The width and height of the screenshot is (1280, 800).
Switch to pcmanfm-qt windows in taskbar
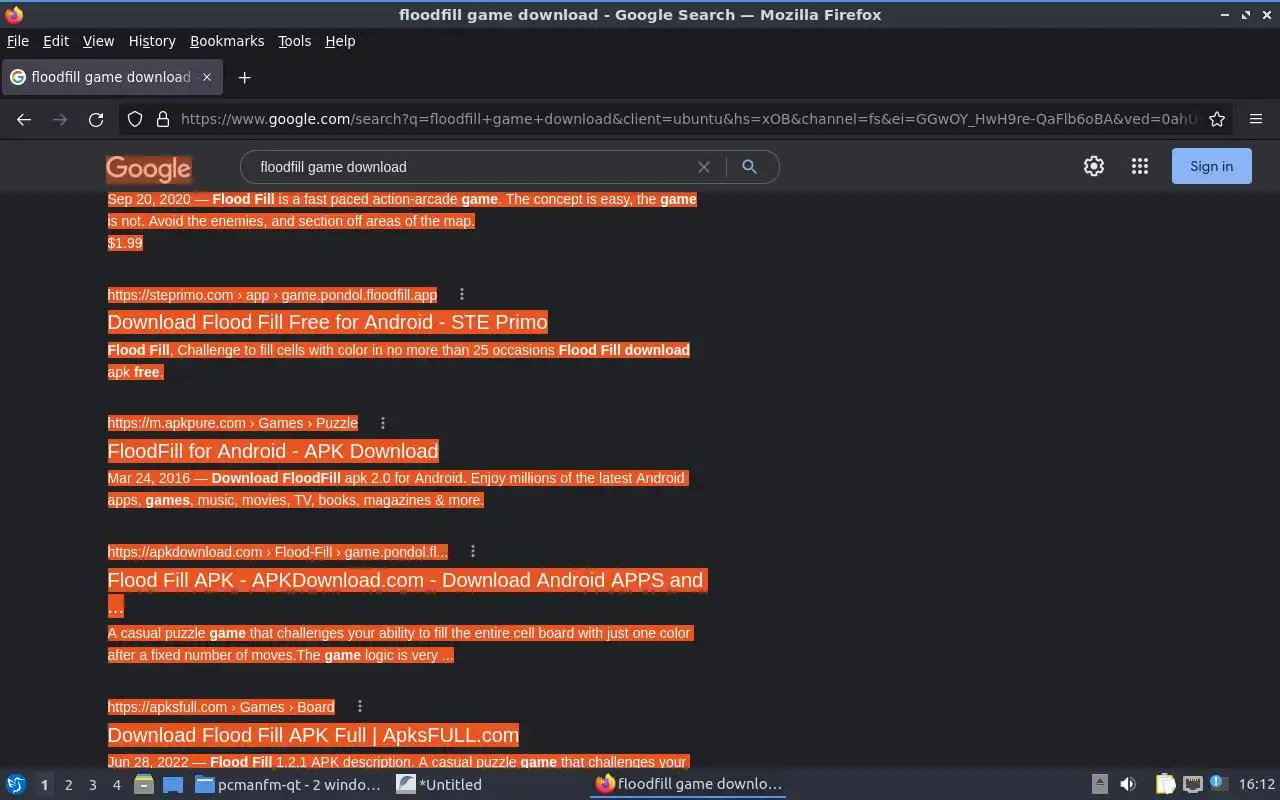coord(288,785)
